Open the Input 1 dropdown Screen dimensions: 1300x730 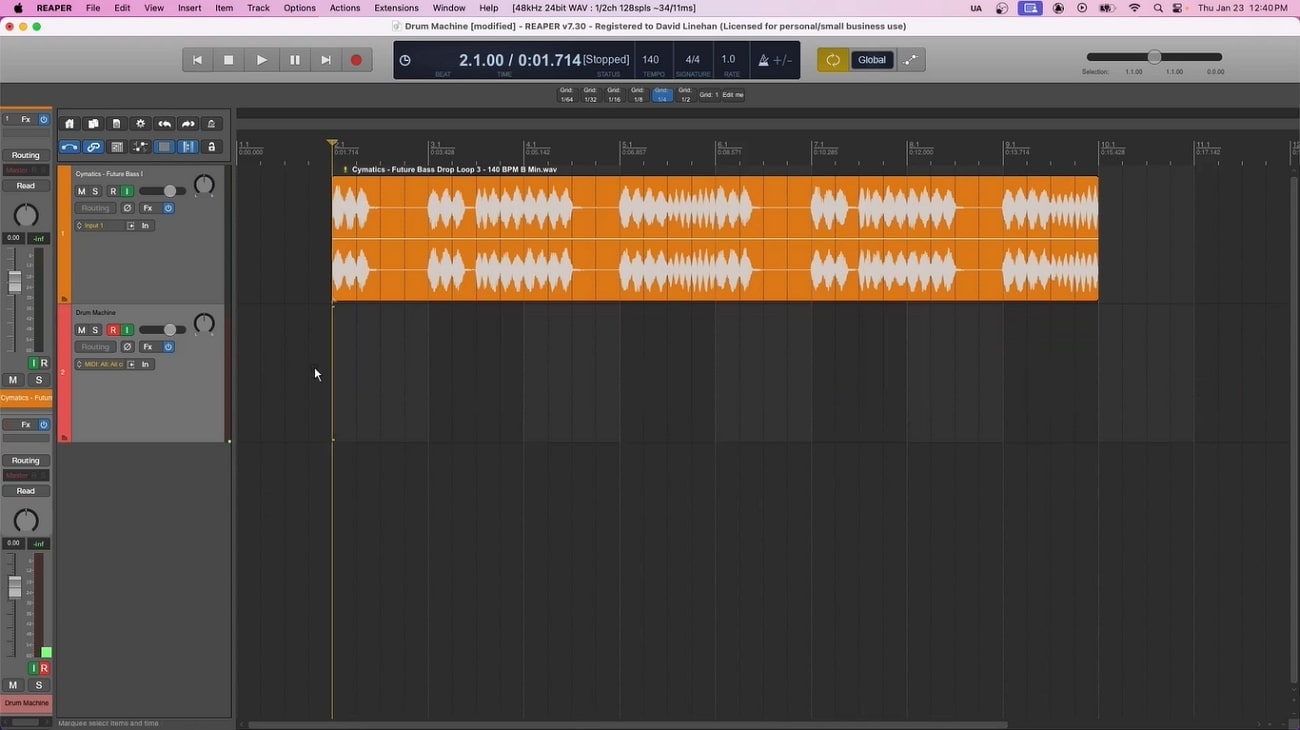[x=100, y=226]
